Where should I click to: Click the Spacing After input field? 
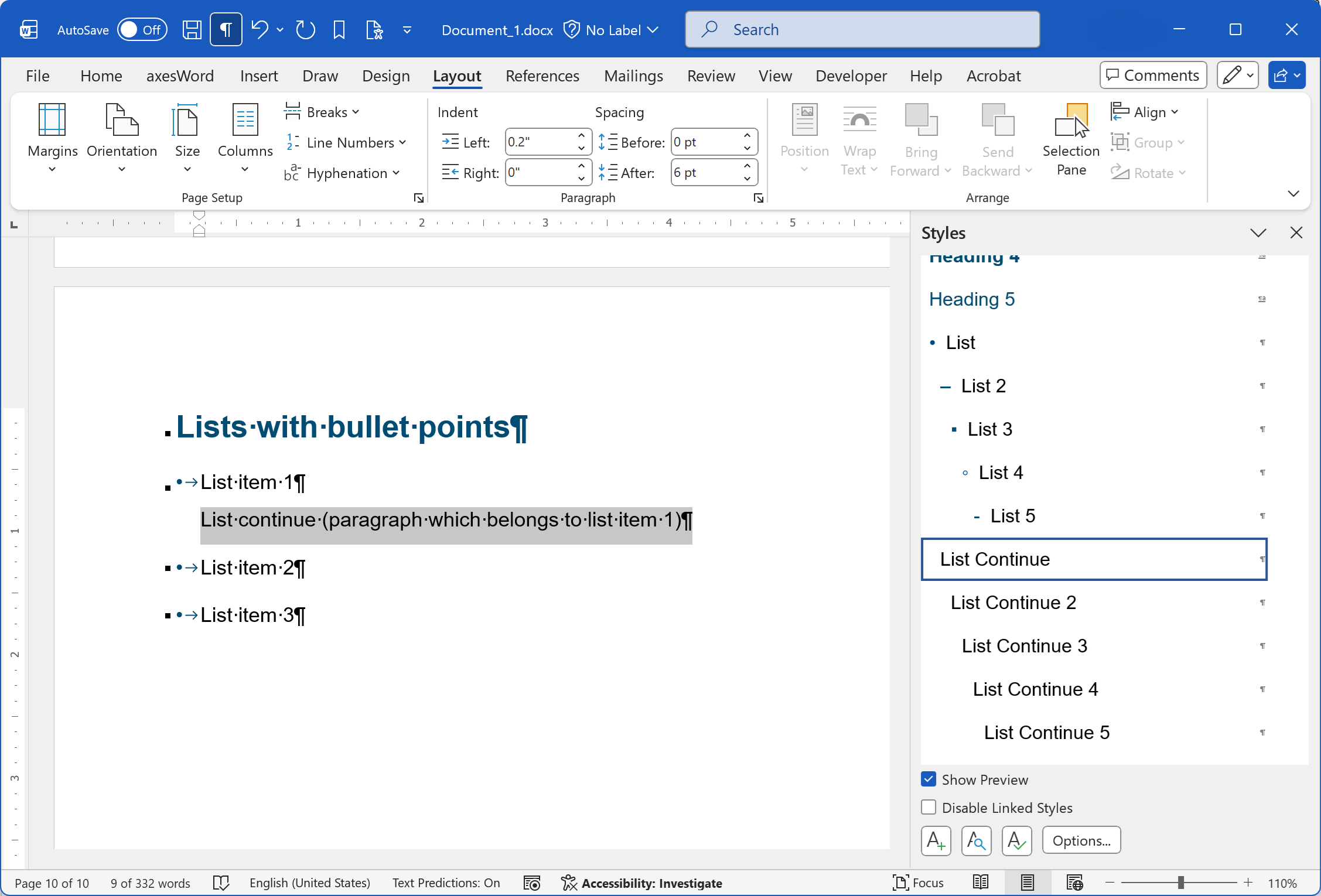706,173
